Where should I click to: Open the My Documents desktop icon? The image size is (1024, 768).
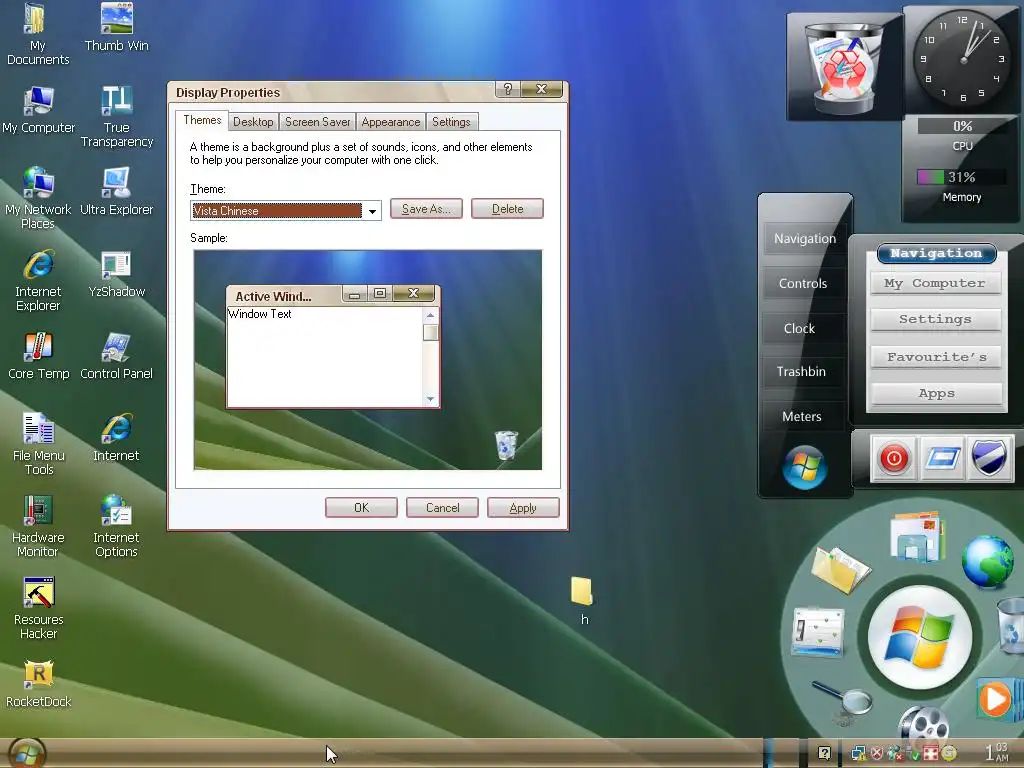click(x=37, y=34)
